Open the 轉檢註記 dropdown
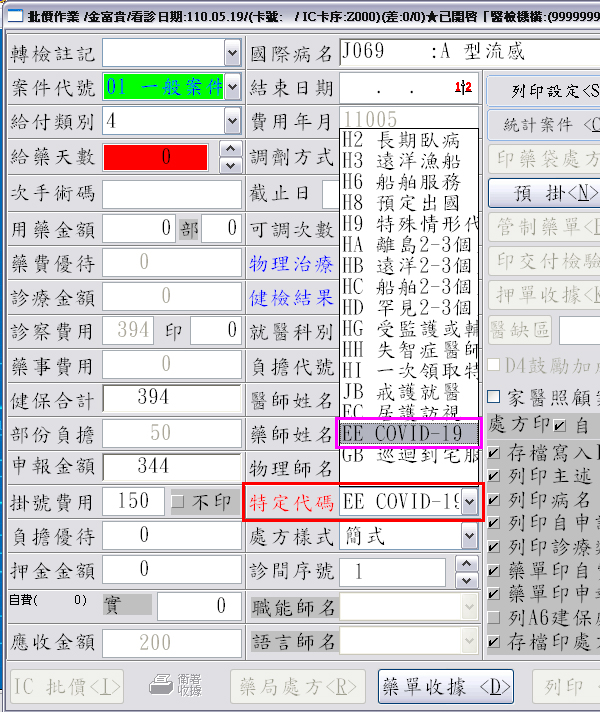Viewport: 600px width, 712px height. click(x=232, y=52)
